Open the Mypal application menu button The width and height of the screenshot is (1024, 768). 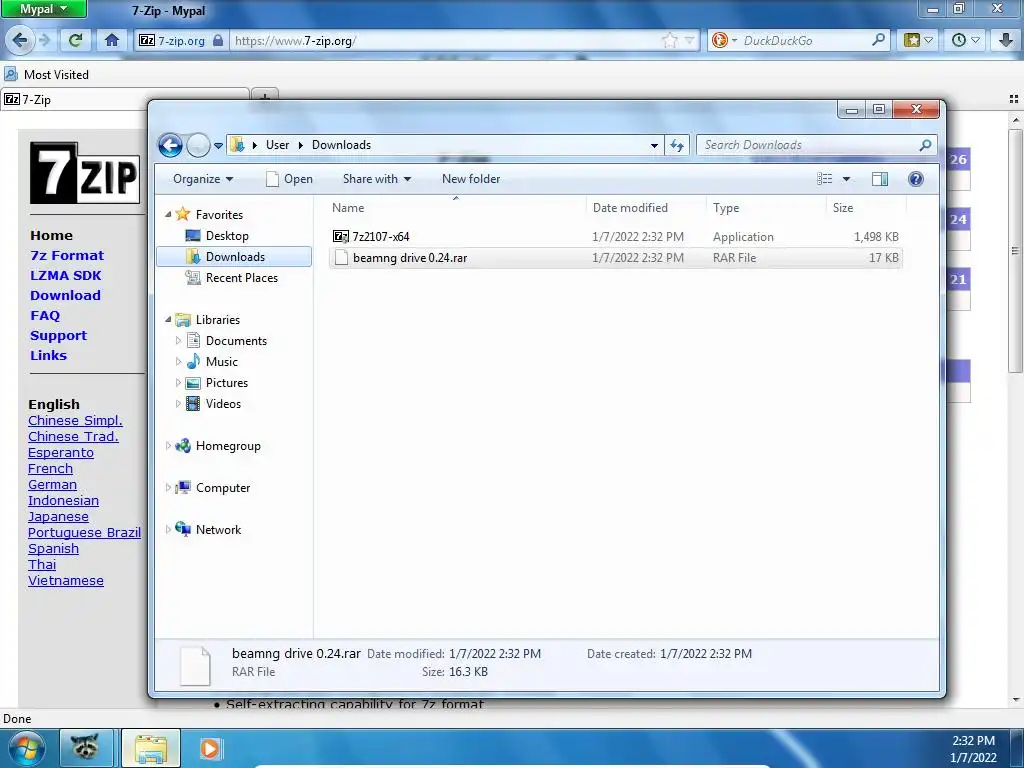click(x=43, y=9)
